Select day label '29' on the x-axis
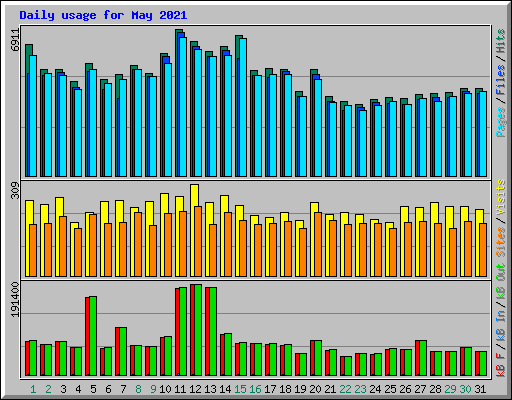 point(450,389)
